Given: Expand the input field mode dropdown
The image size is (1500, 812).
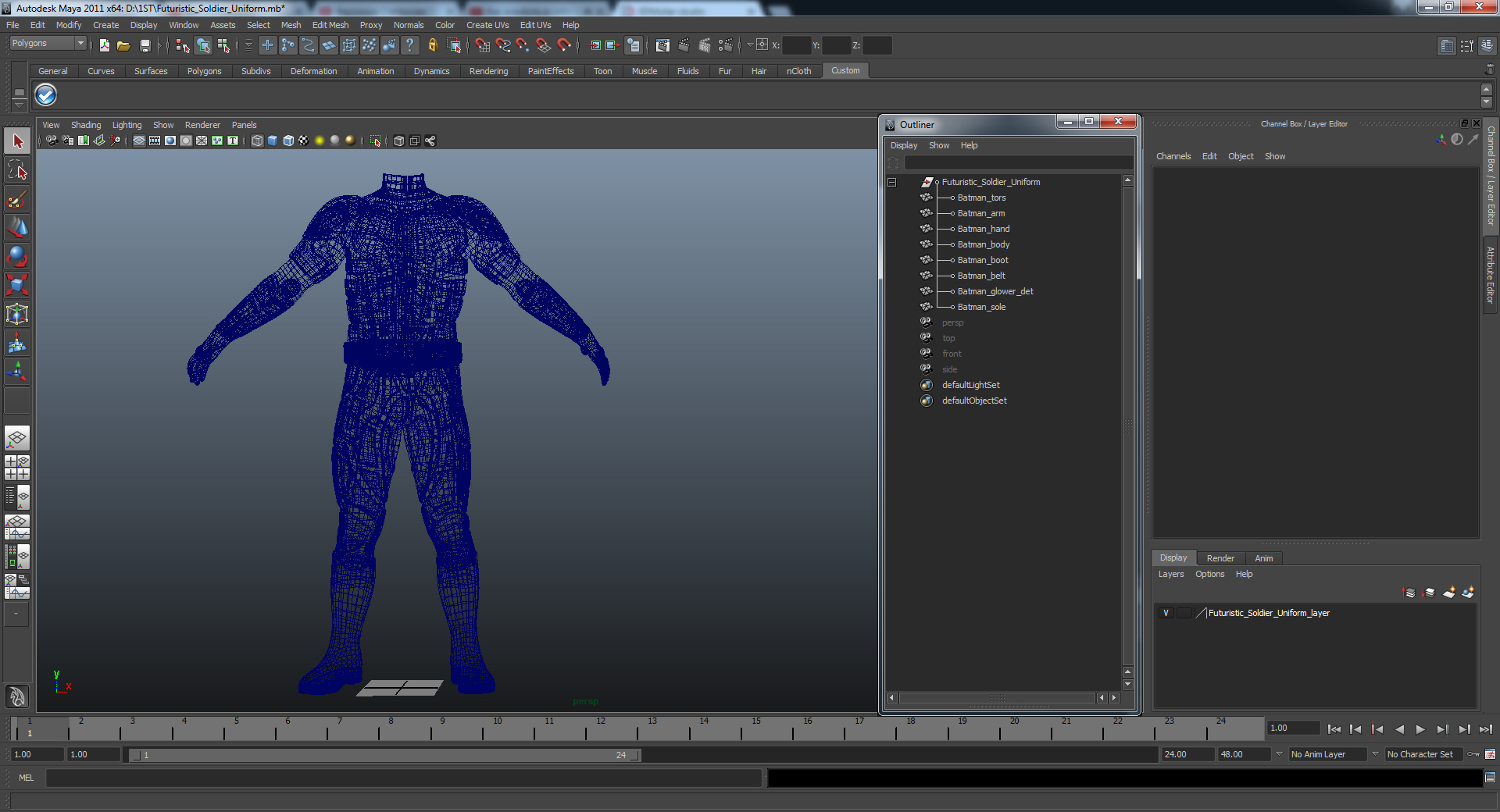Looking at the screenshot, I should 750,45.
